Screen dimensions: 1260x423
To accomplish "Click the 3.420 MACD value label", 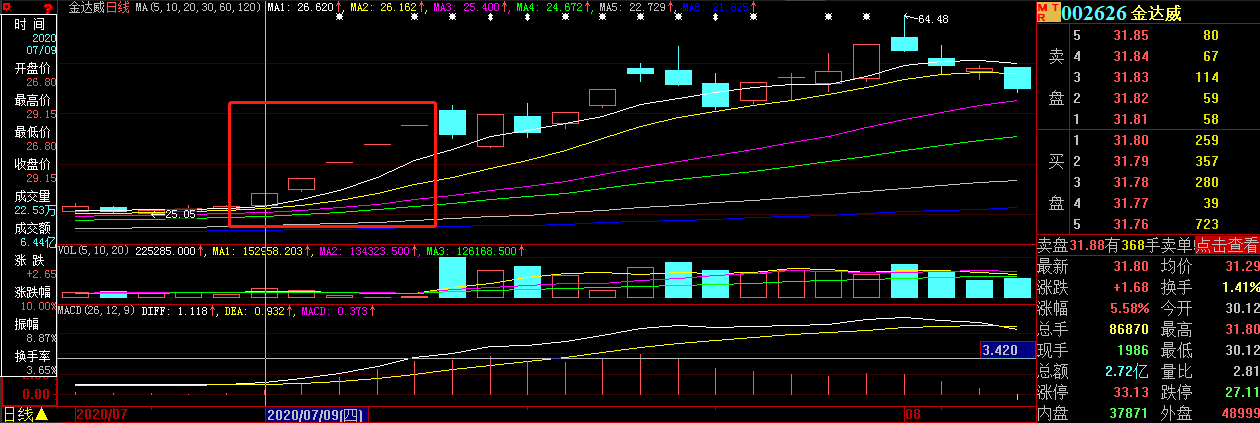I will (1002, 350).
